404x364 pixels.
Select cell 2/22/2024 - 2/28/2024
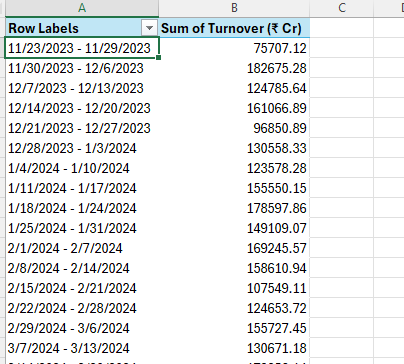pyautogui.click(x=82, y=308)
